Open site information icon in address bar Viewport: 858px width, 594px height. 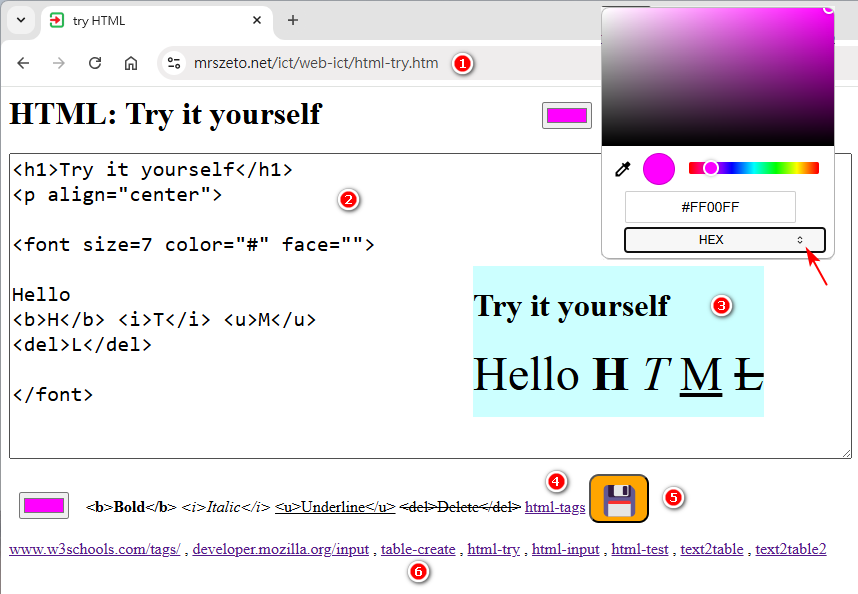pyautogui.click(x=174, y=63)
